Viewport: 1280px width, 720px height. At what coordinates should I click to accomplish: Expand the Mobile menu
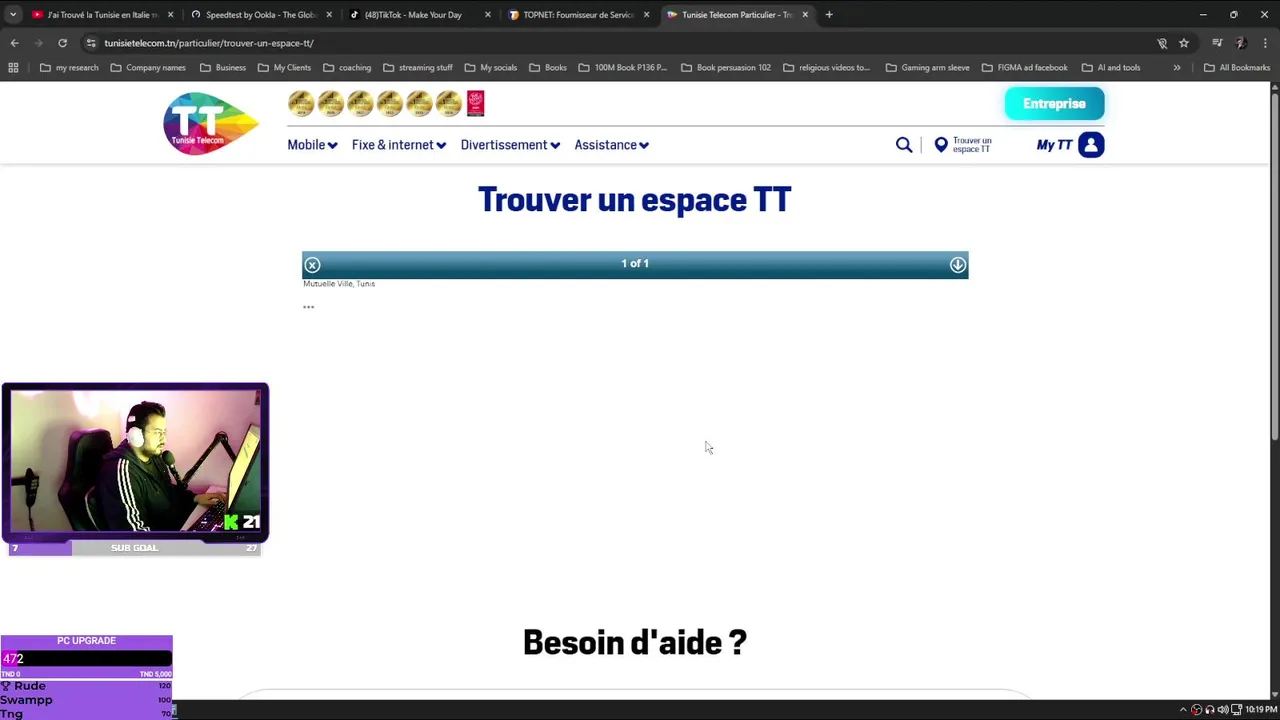tap(312, 145)
